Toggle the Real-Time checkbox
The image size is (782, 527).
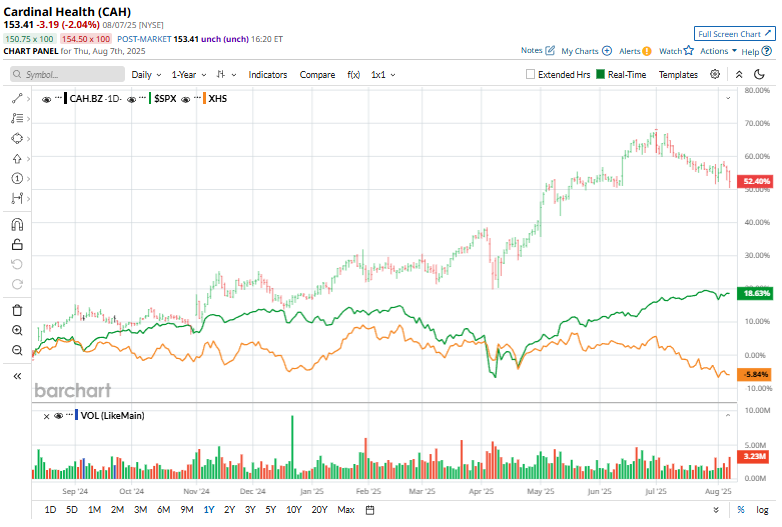[600, 74]
